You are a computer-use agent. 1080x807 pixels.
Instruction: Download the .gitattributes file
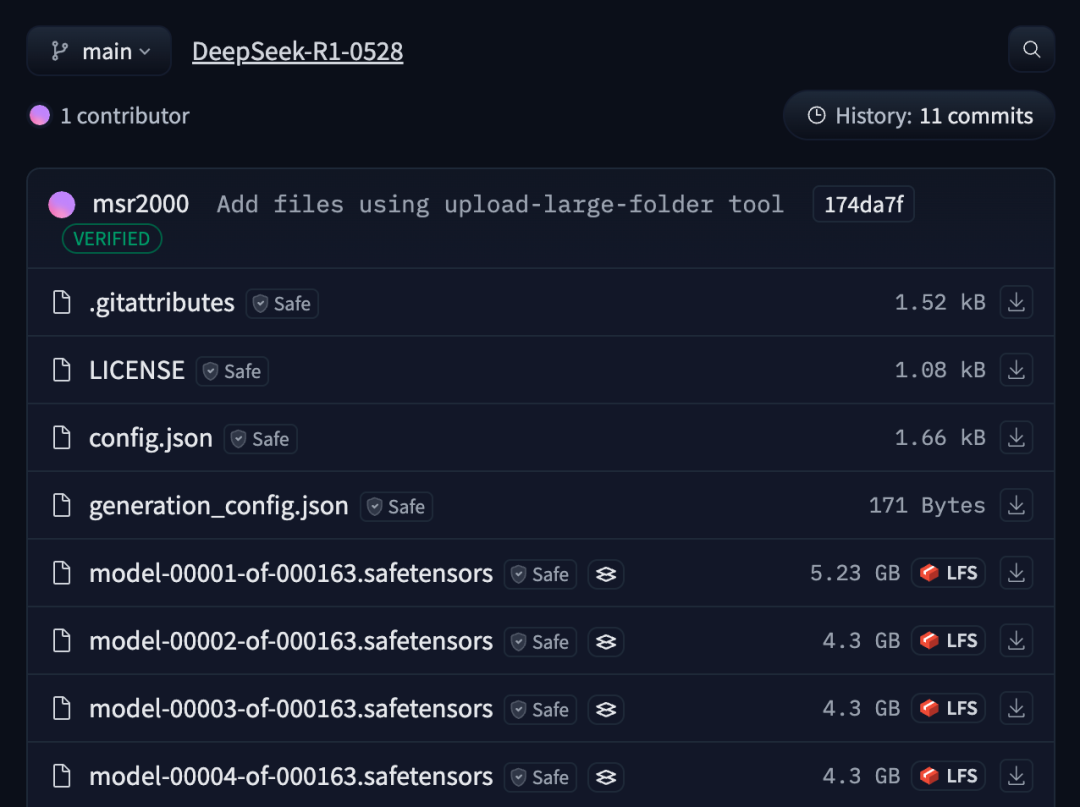coord(1016,302)
